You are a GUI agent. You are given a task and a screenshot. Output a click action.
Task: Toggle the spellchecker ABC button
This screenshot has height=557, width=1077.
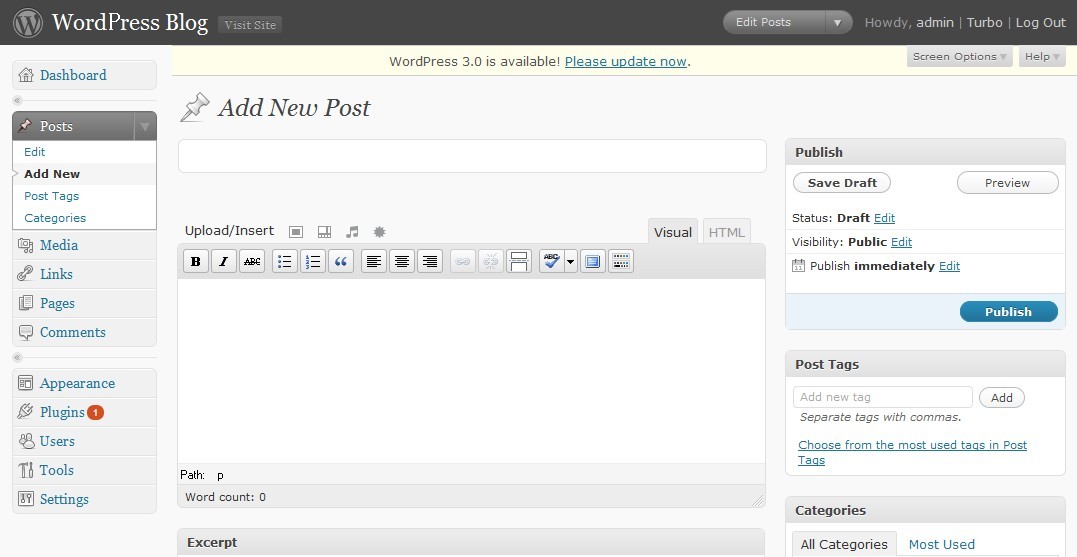(552, 262)
